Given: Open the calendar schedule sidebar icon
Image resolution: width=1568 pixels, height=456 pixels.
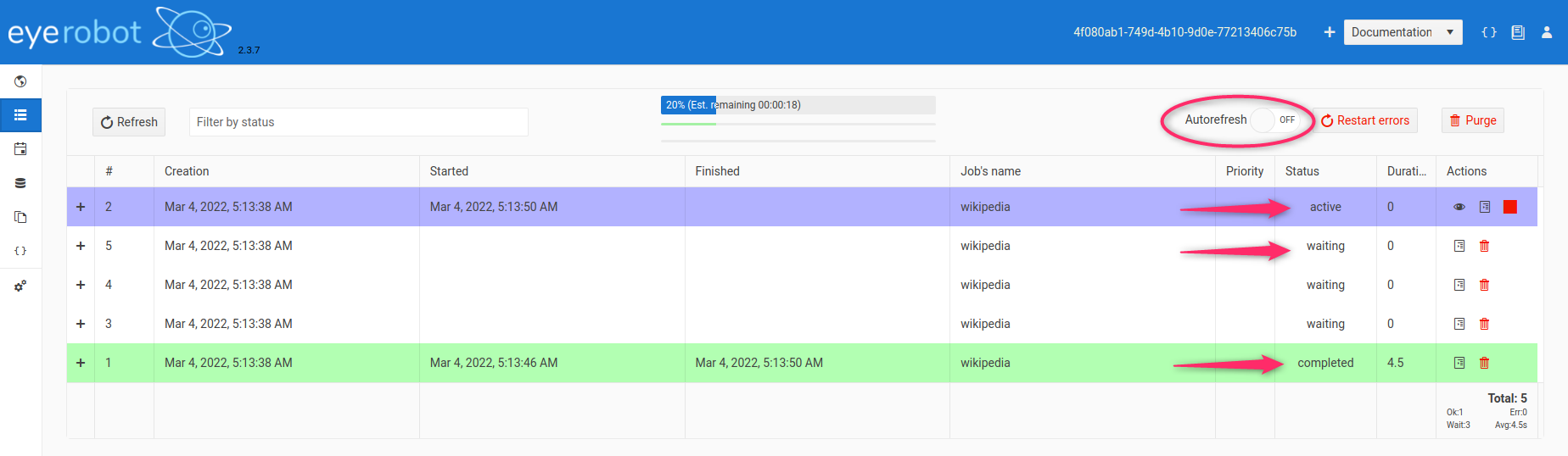Looking at the screenshot, I should pos(20,149).
